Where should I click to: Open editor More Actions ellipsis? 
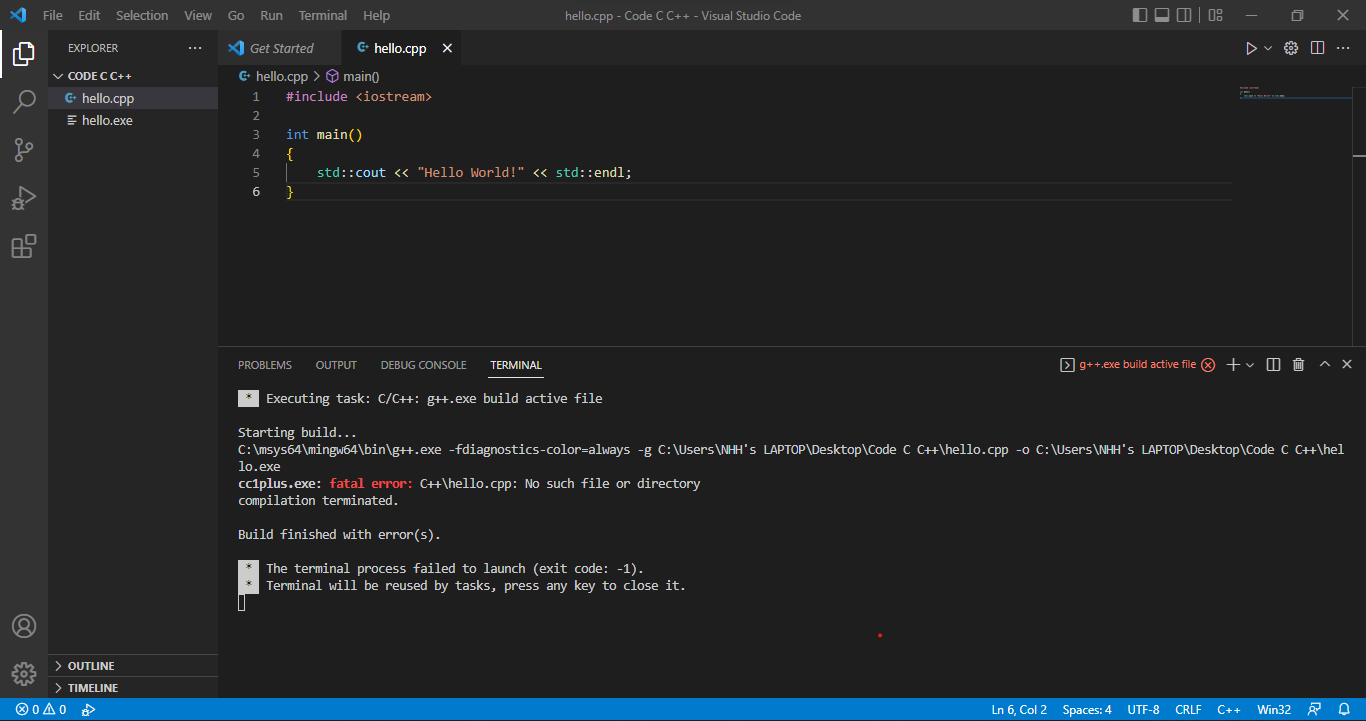coord(1344,48)
